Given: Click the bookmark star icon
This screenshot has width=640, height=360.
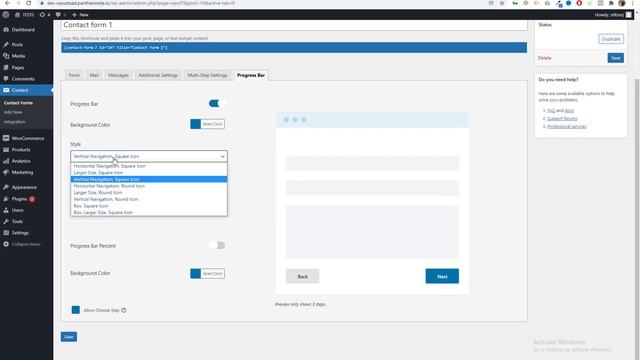Looking at the screenshot, I should click(x=502, y=3).
